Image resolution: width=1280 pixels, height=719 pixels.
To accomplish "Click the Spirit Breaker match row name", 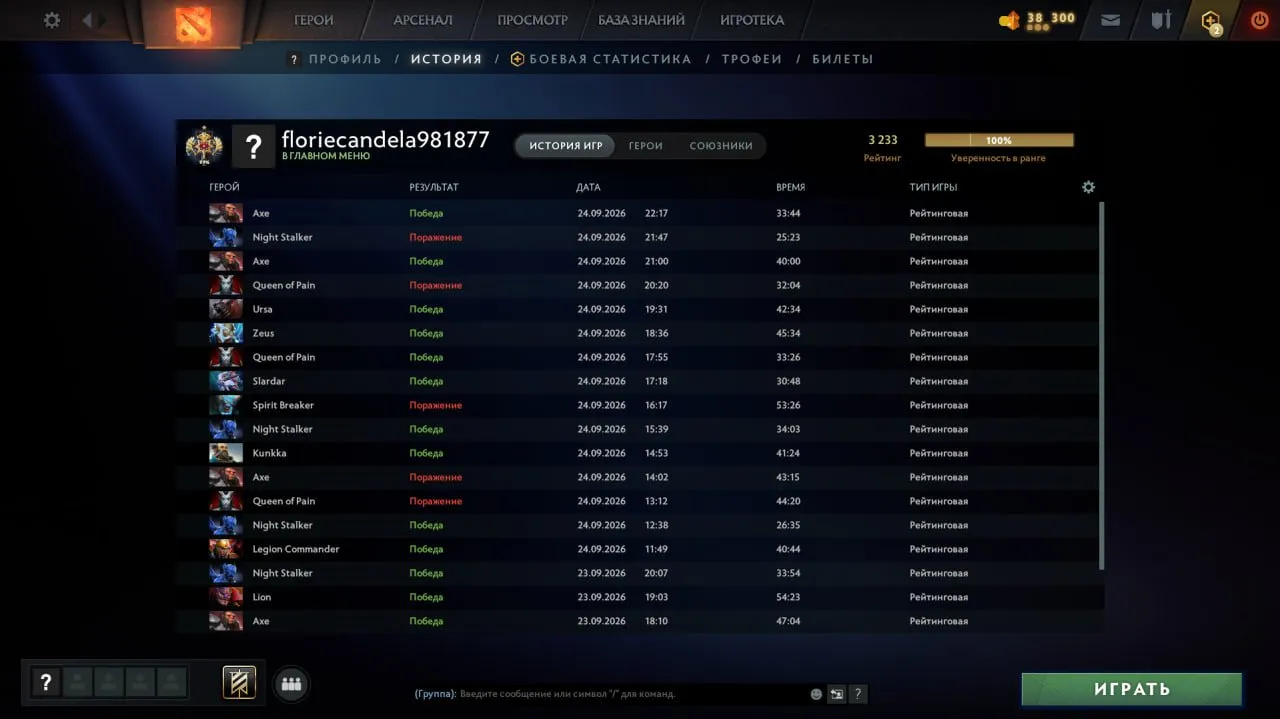I will coord(283,405).
